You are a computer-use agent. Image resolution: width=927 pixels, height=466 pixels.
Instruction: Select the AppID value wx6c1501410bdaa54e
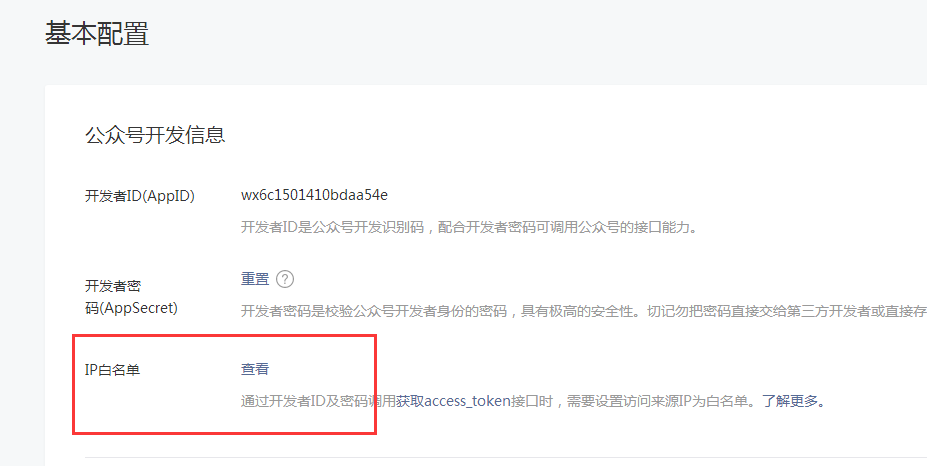click(x=315, y=195)
